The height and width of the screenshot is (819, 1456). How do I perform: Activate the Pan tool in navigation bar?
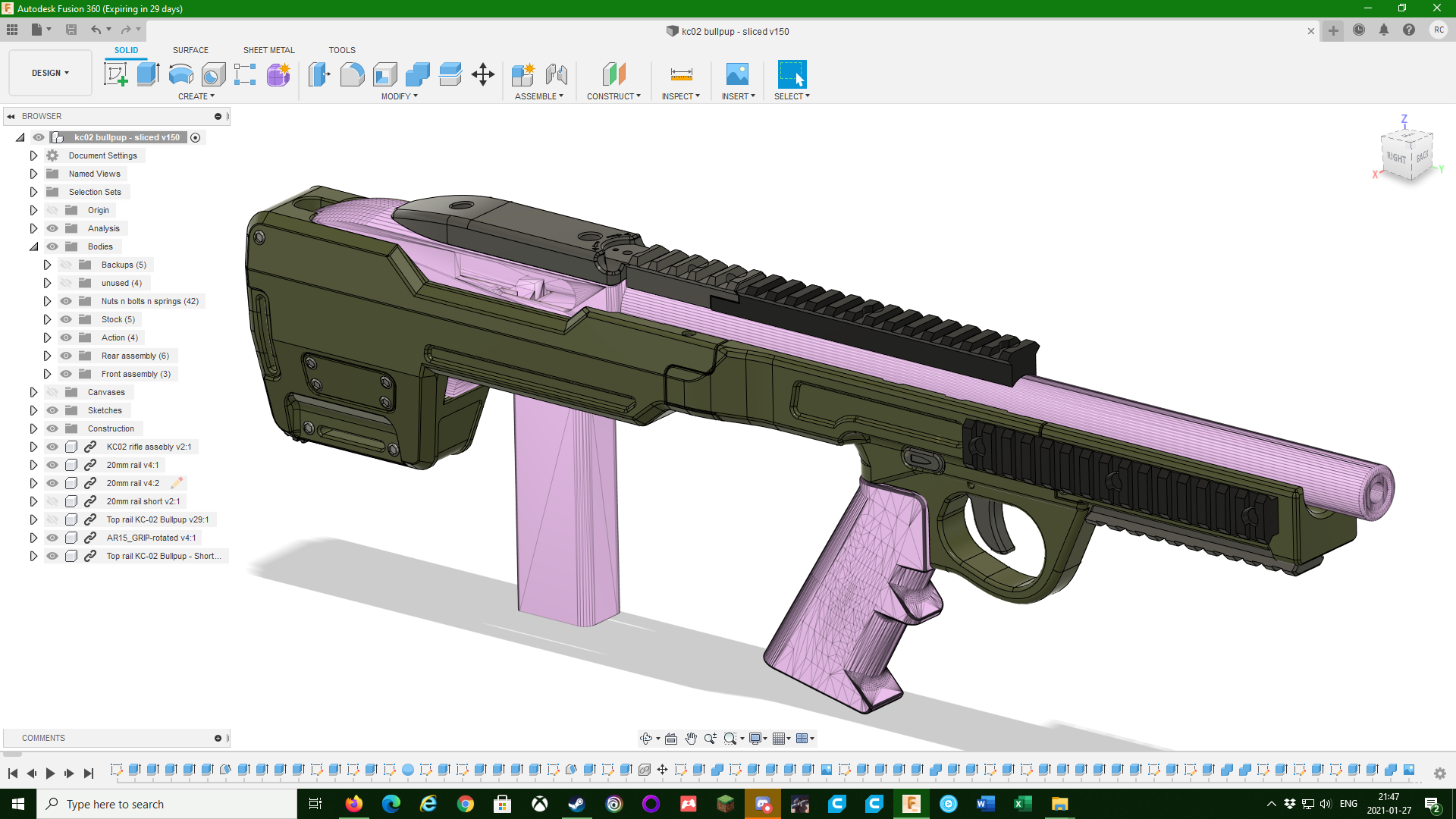pos(691,738)
